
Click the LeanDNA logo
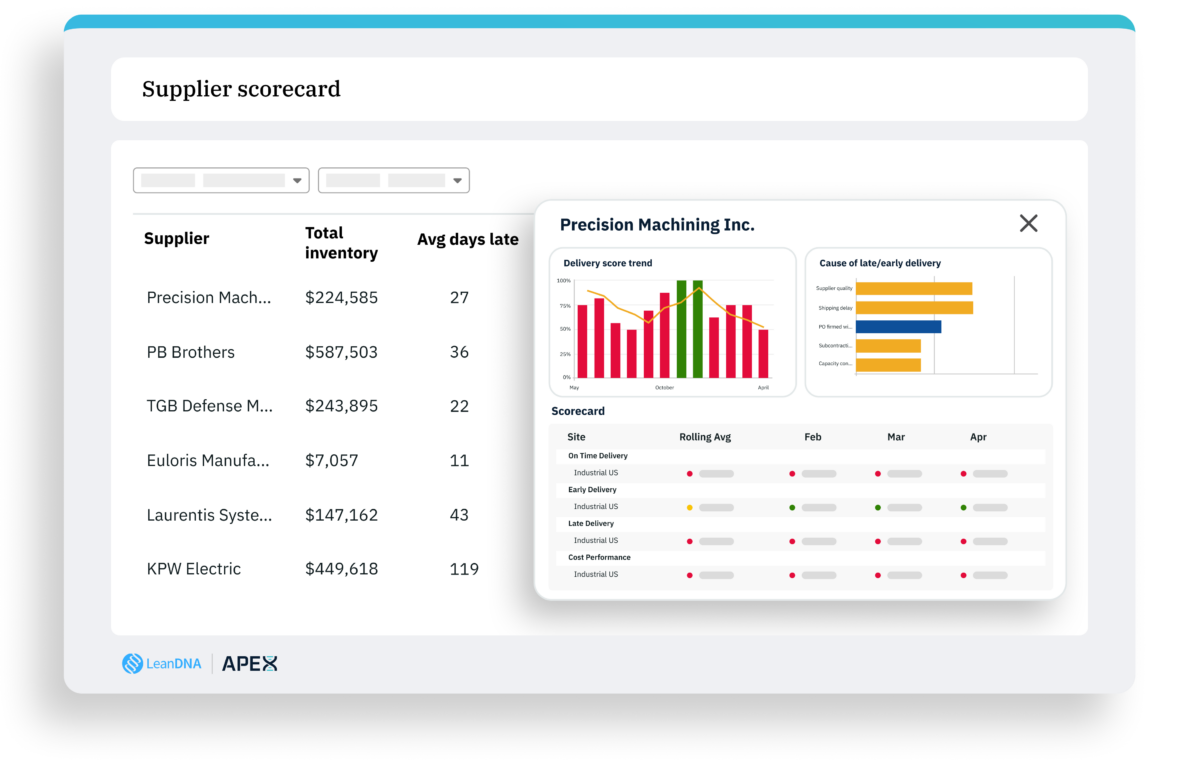(x=160, y=663)
